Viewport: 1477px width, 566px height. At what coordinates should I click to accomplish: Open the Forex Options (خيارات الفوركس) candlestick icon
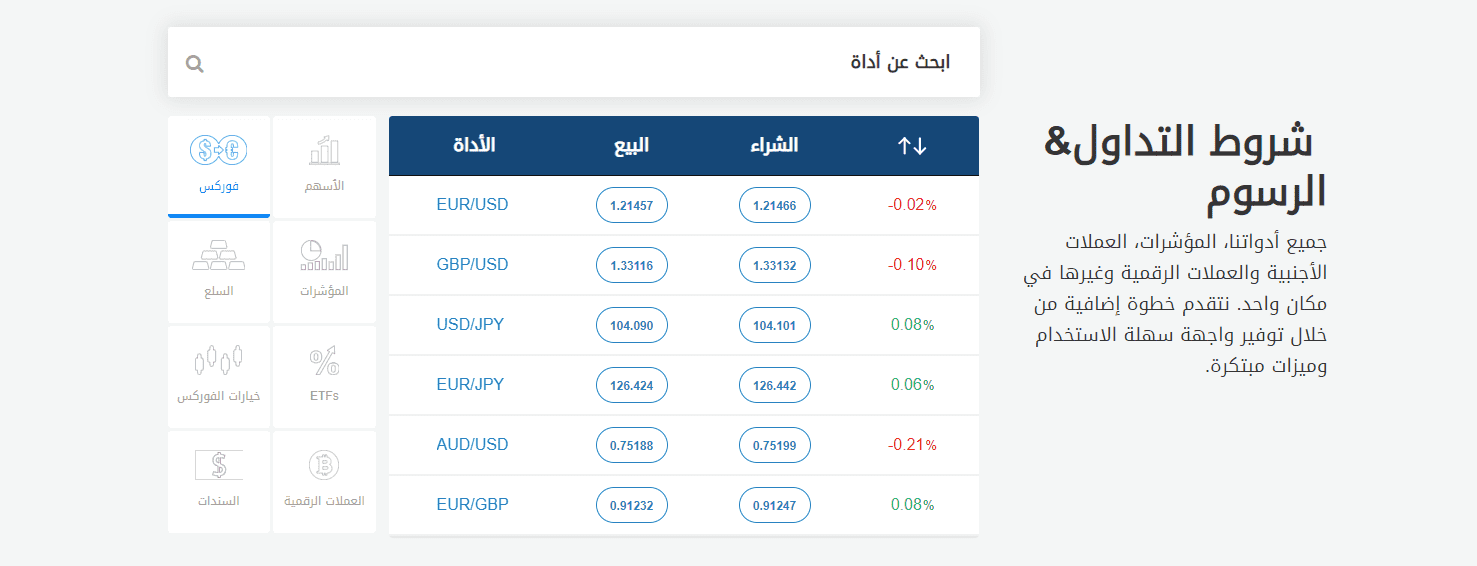click(x=219, y=360)
